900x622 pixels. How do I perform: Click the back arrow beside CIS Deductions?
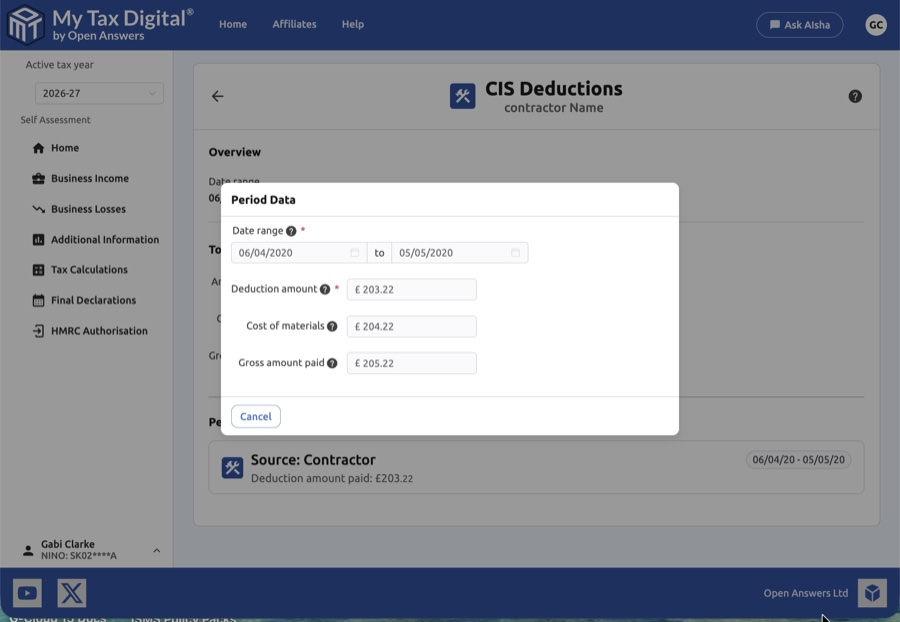[x=217, y=96]
